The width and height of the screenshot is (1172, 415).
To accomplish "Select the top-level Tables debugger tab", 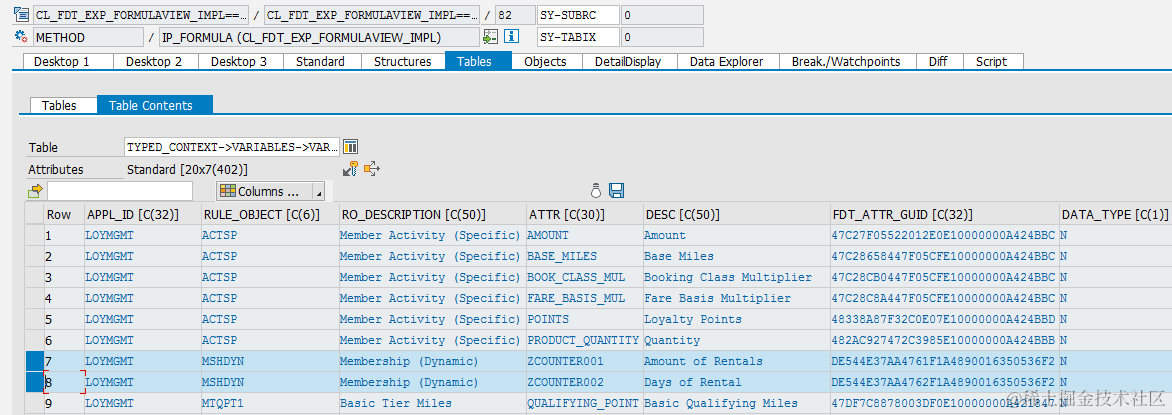I will click(x=478, y=61).
